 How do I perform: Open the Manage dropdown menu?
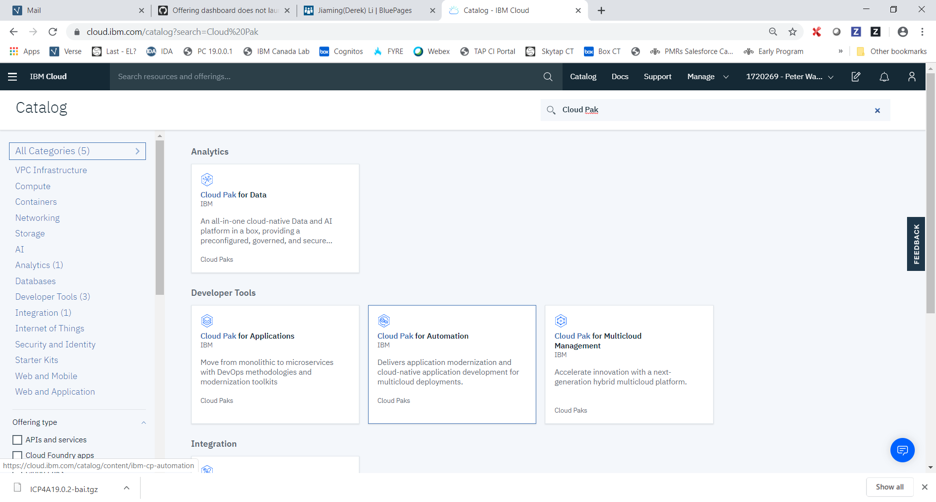click(707, 76)
